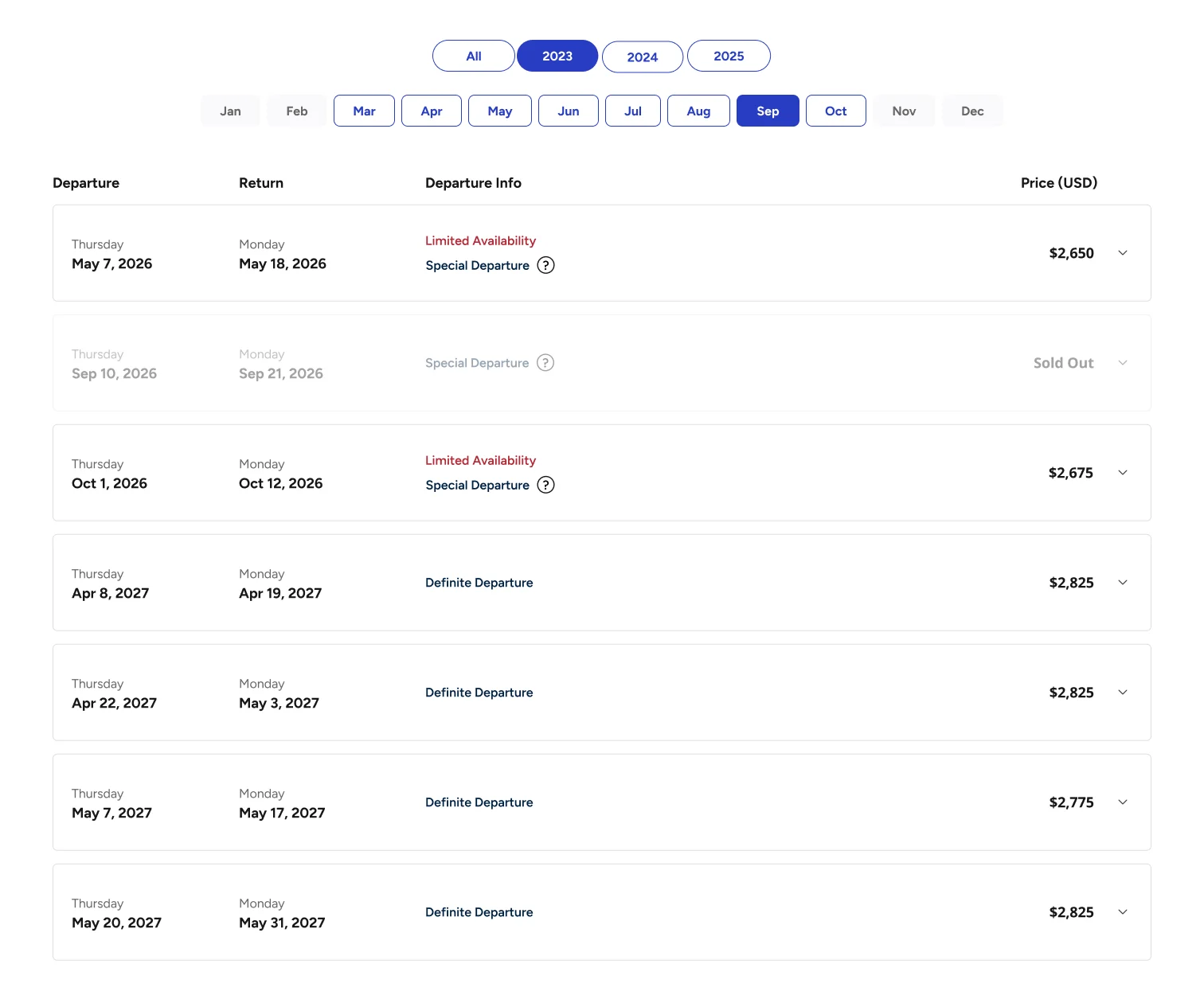Select the All years filter
Image resolution: width=1204 pixels, height=999 pixels.
pyautogui.click(x=474, y=56)
